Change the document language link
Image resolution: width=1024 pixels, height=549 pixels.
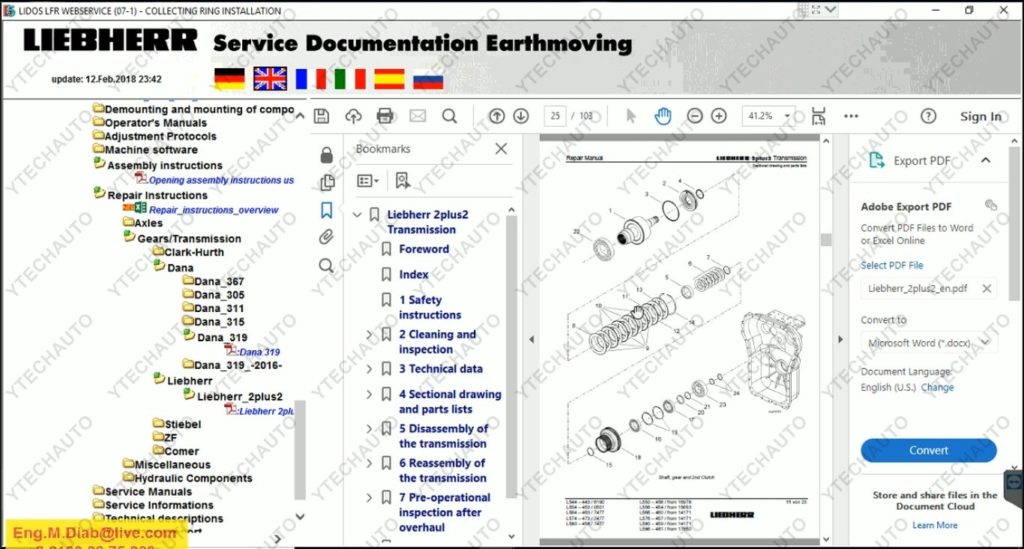pyautogui.click(x=937, y=387)
